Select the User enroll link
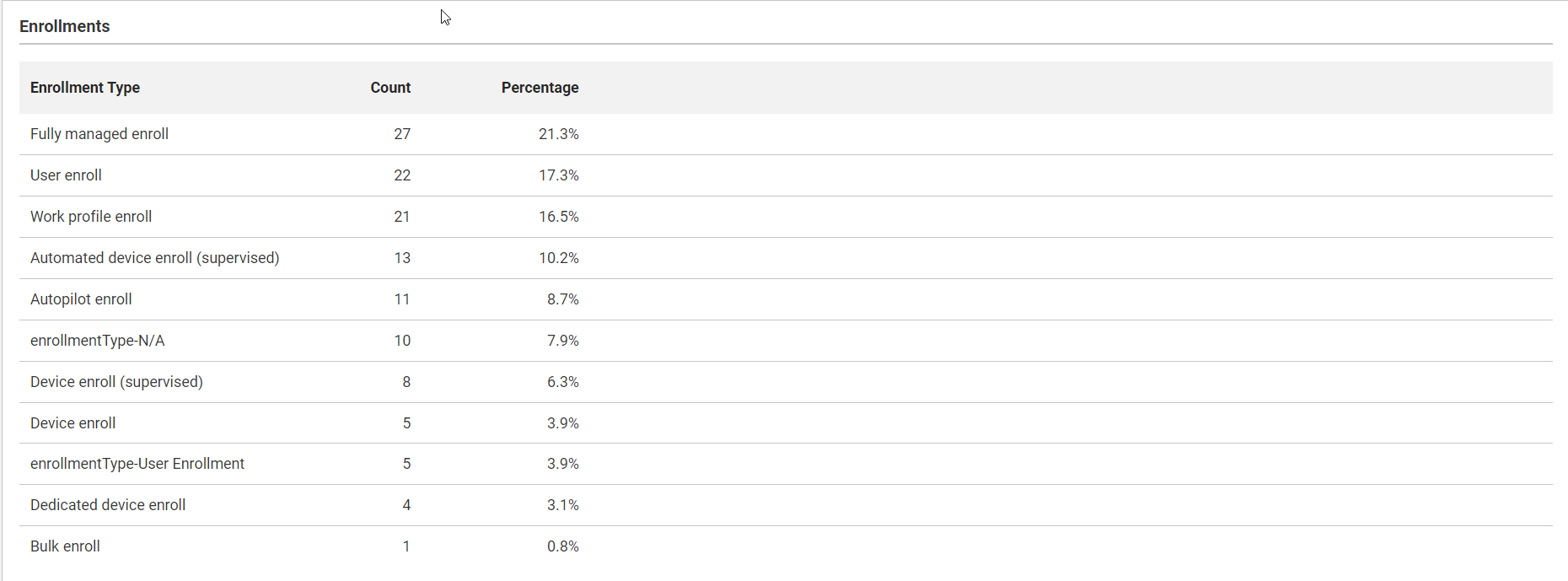 click(x=66, y=175)
